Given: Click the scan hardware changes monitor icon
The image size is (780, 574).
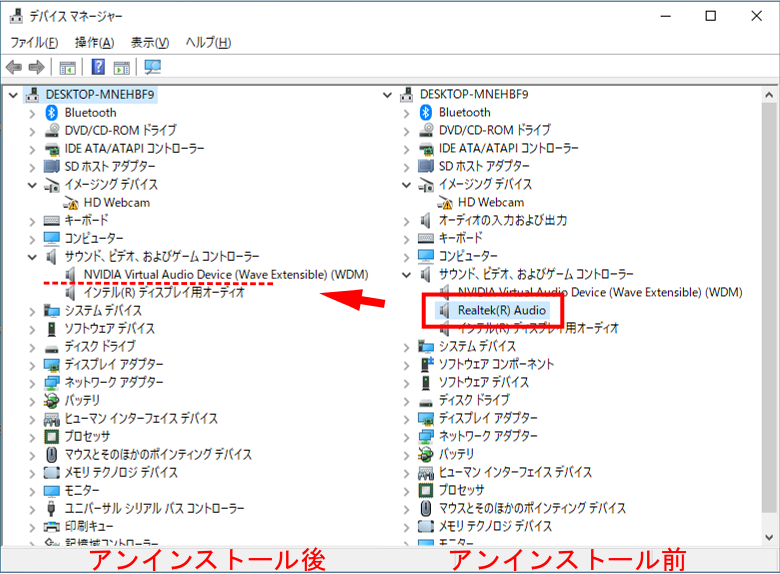Looking at the screenshot, I should click(x=152, y=67).
